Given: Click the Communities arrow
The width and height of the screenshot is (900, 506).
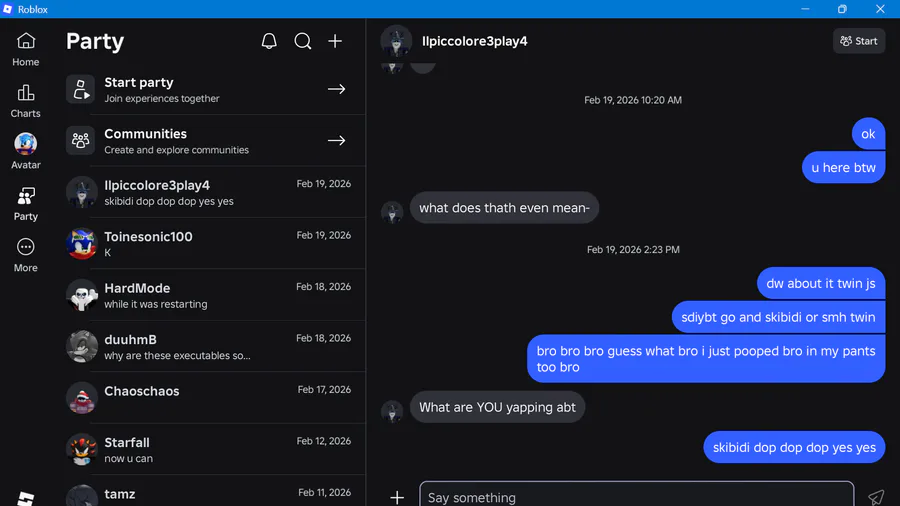Looking at the screenshot, I should [x=336, y=141].
